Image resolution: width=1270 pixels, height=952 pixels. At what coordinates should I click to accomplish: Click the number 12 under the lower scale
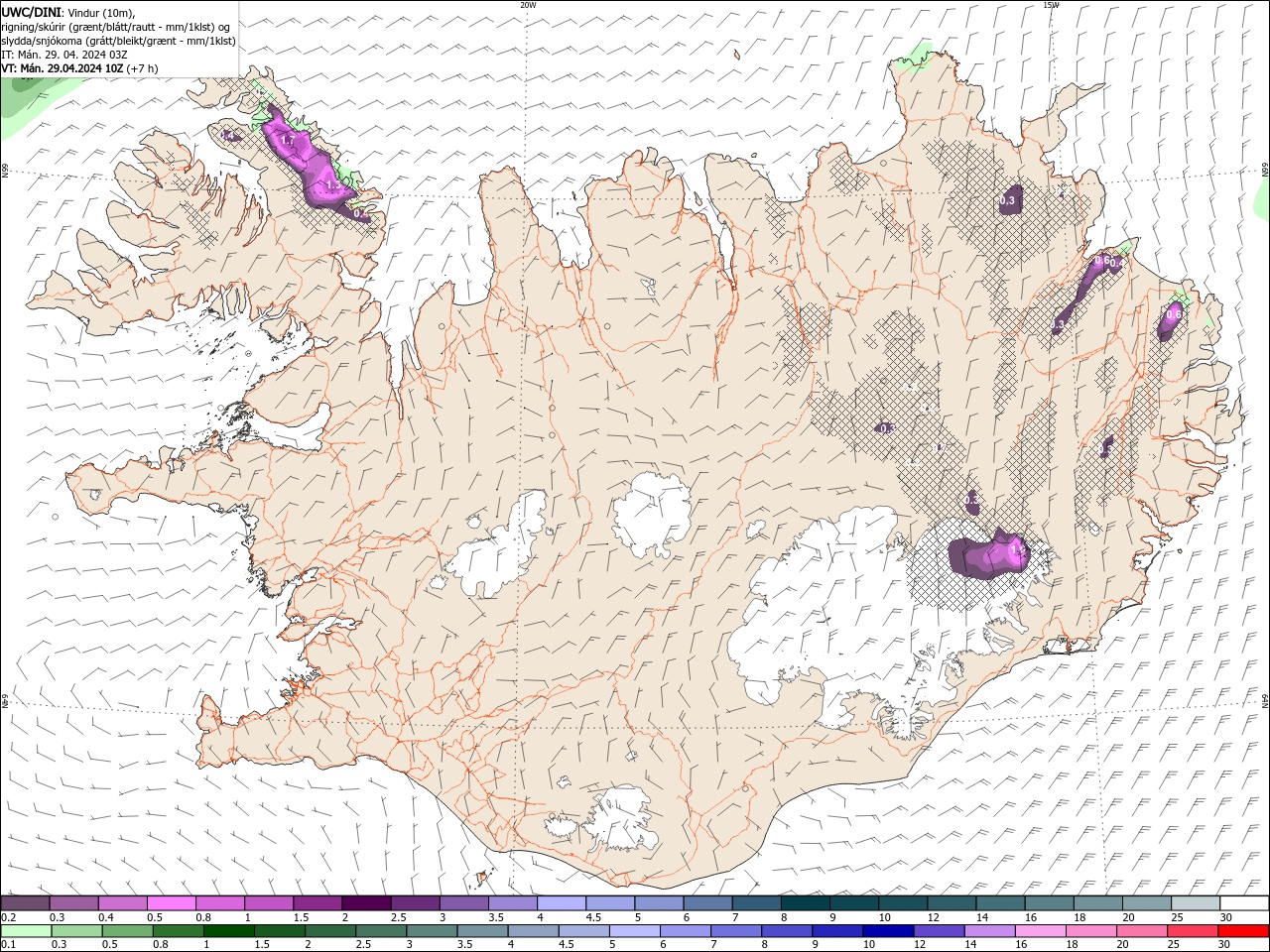[920, 945]
